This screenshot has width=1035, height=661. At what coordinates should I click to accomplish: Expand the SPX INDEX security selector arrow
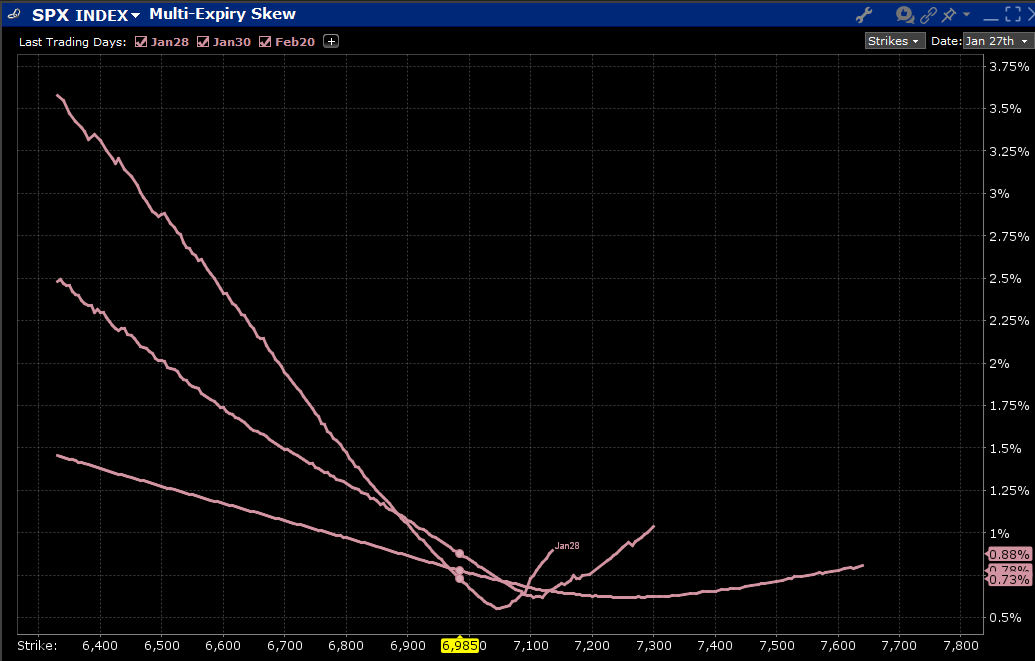click(133, 15)
